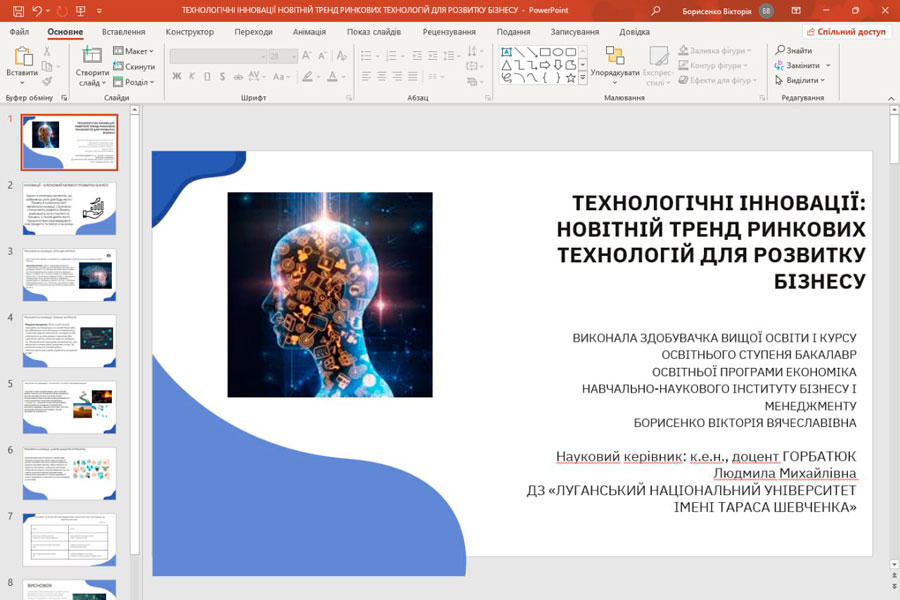Viewport: 900px width, 600px height.
Task: Click the Undo arrow icon
Action: tap(37, 10)
